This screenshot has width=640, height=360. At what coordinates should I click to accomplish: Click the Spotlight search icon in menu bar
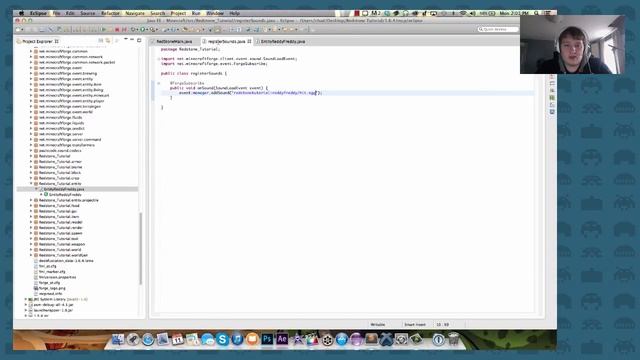pos(536,13)
